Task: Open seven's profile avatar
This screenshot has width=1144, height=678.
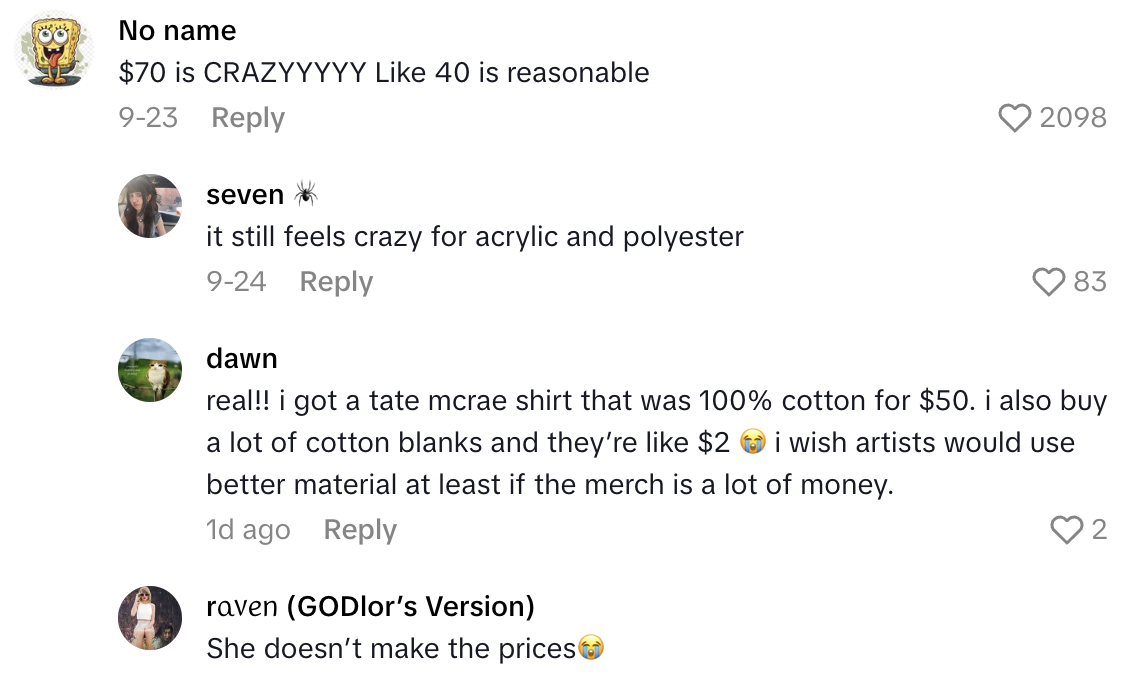Action: 150,206
